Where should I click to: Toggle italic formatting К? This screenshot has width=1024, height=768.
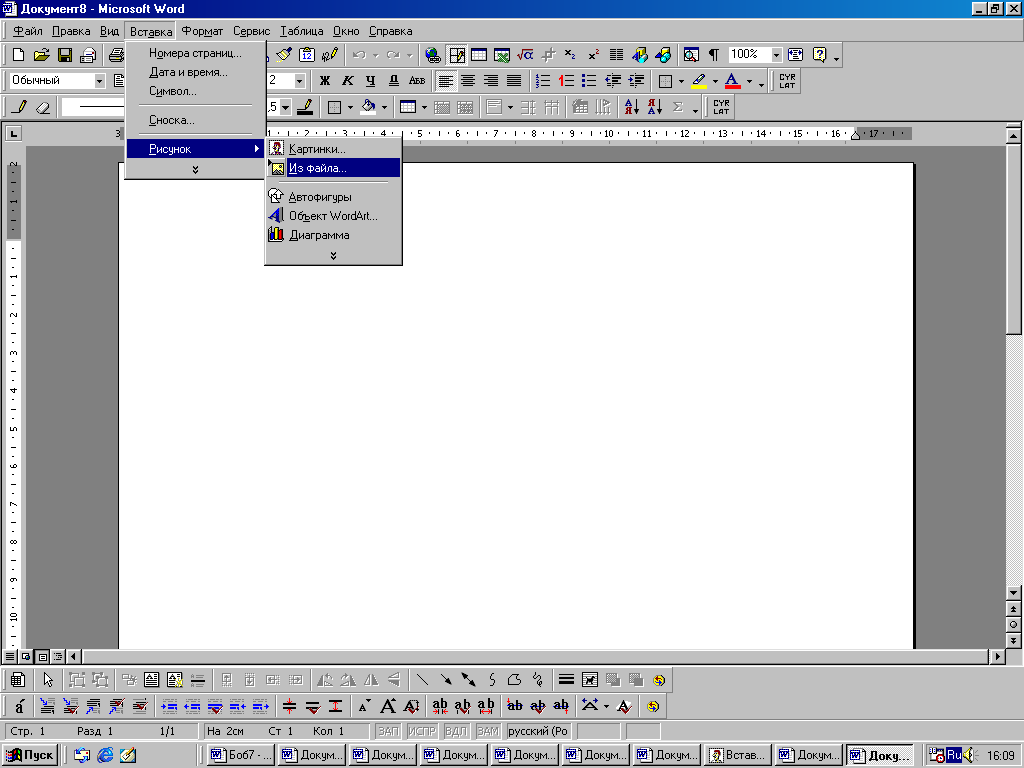pos(347,81)
